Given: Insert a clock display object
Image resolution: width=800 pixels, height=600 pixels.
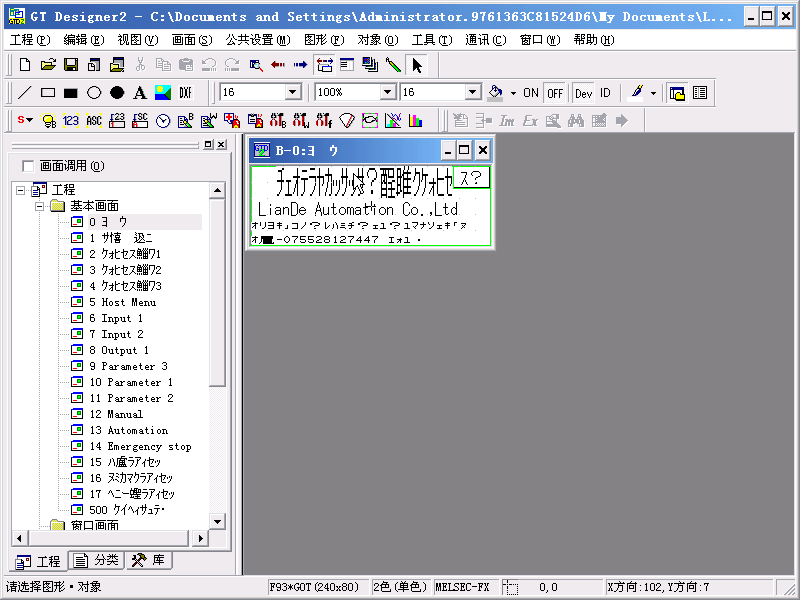Looking at the screenshot, I should click(163, 121).
